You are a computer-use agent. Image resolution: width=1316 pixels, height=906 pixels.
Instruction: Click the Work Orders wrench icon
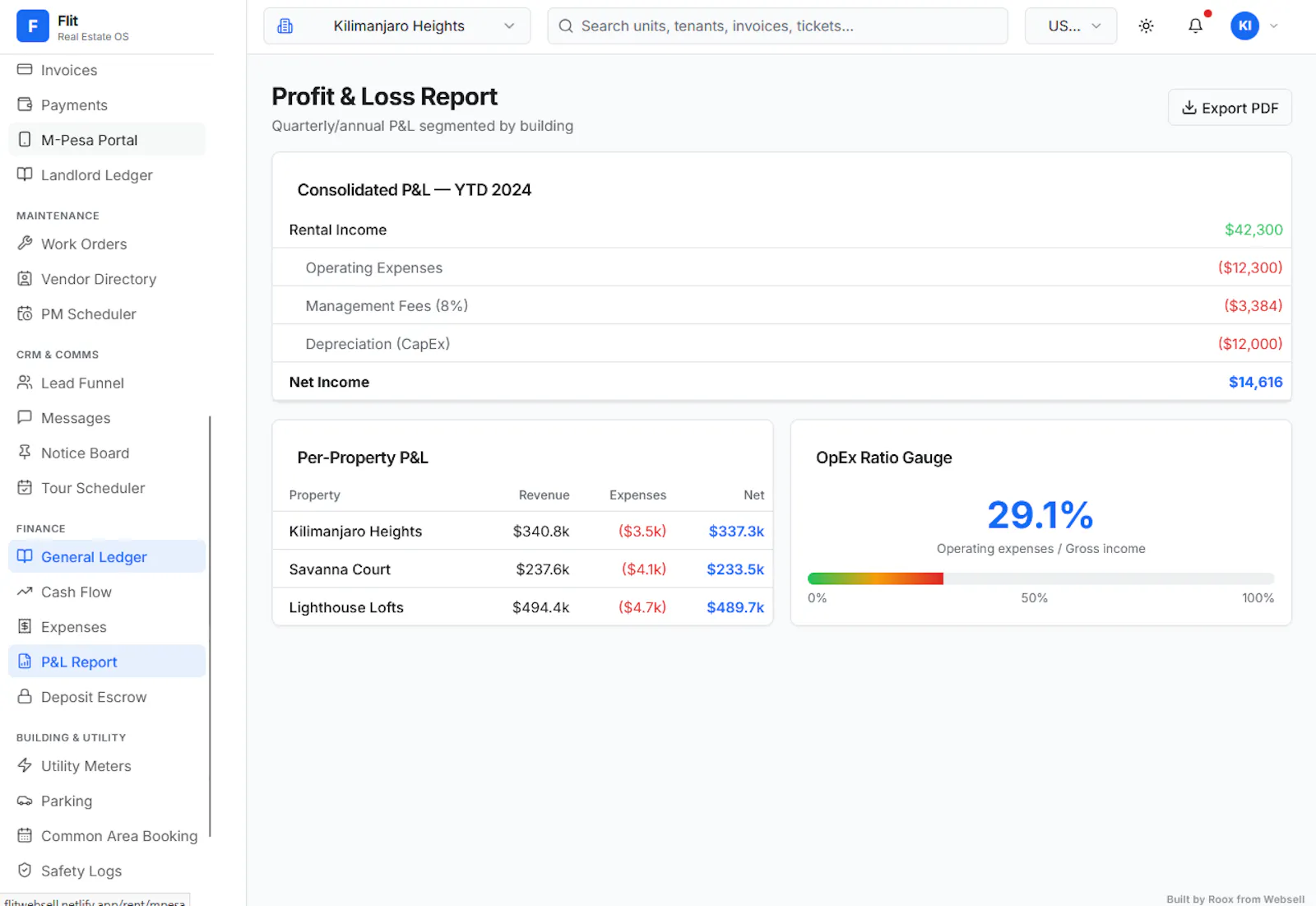(25, 244)
